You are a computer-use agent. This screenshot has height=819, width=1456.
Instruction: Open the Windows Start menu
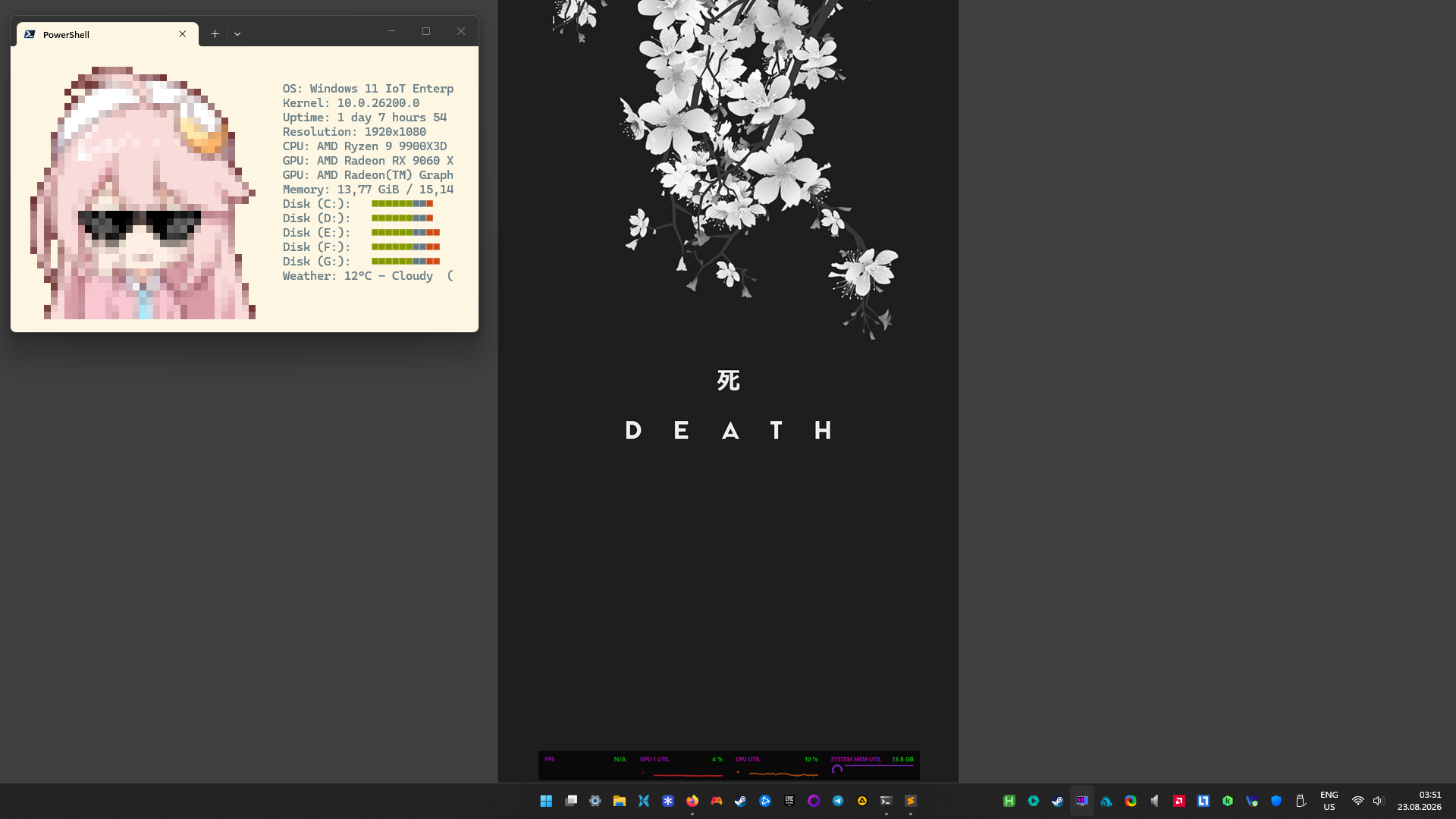(x=546, y=801)
